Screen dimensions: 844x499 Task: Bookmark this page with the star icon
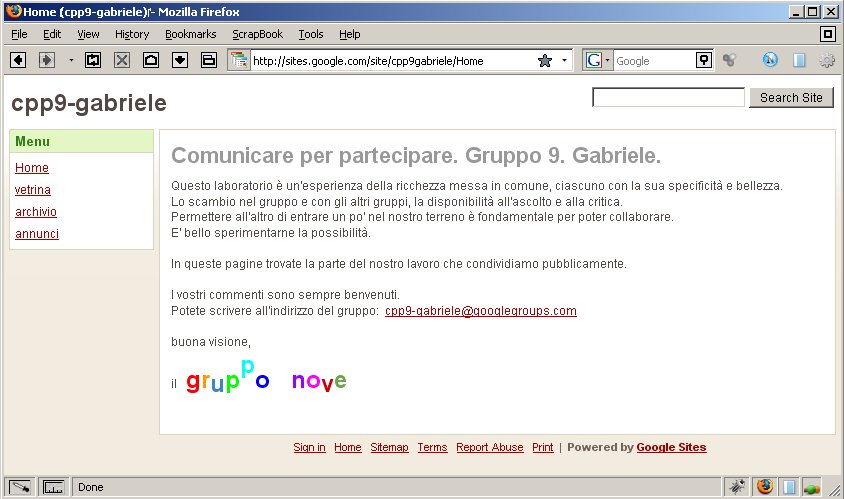click(x=544, y=61)
